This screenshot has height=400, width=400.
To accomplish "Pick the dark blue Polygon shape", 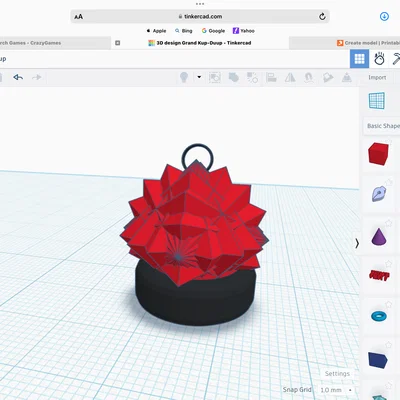I will pos(378,360).
